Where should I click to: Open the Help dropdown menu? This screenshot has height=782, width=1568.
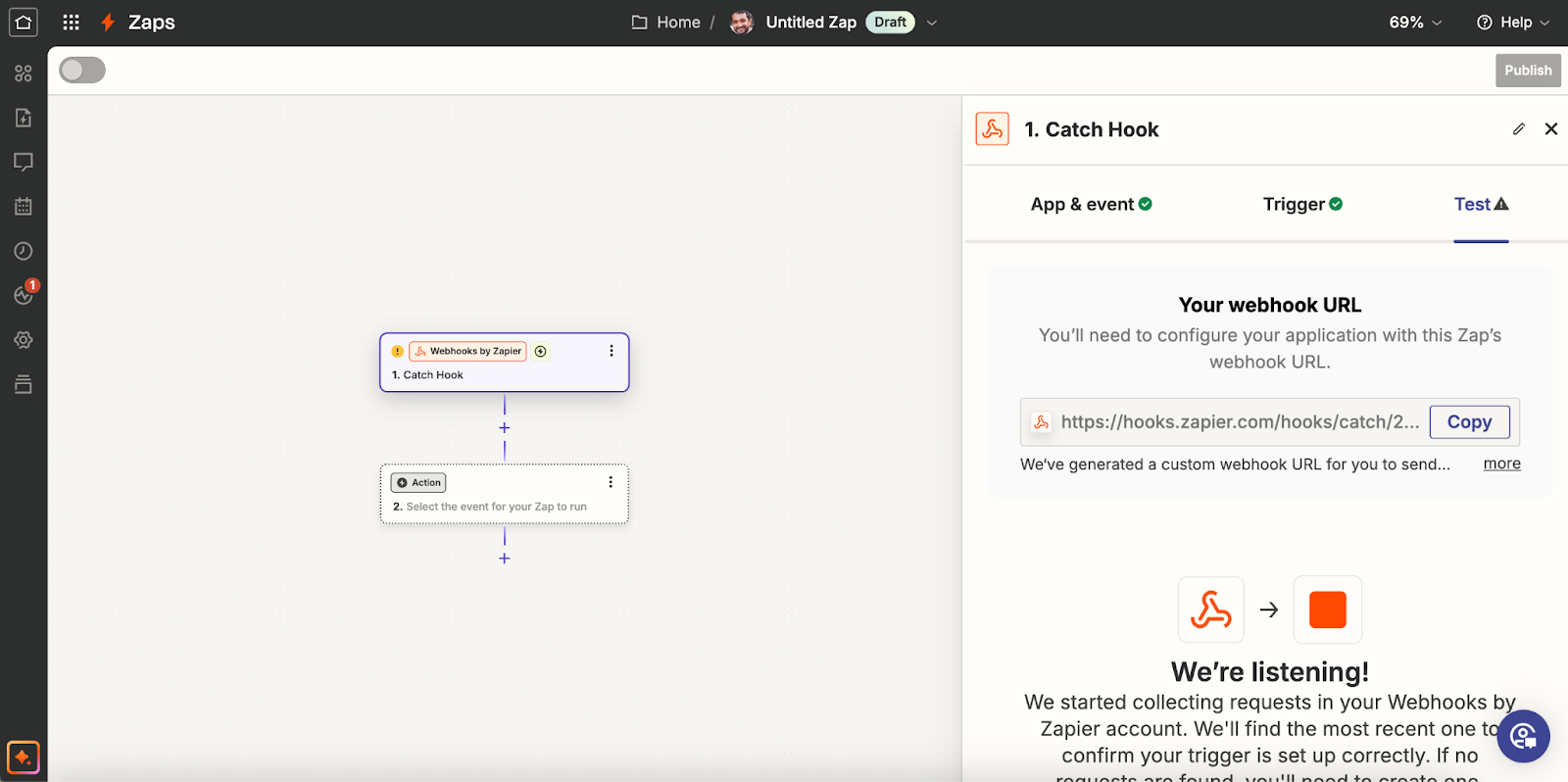pos(1513,23)
